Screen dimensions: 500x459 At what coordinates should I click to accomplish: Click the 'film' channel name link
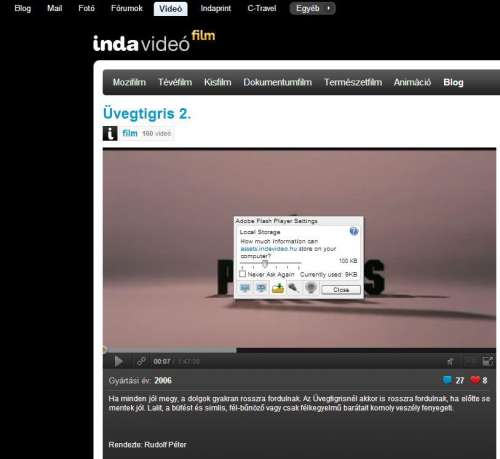pos(130,133)
